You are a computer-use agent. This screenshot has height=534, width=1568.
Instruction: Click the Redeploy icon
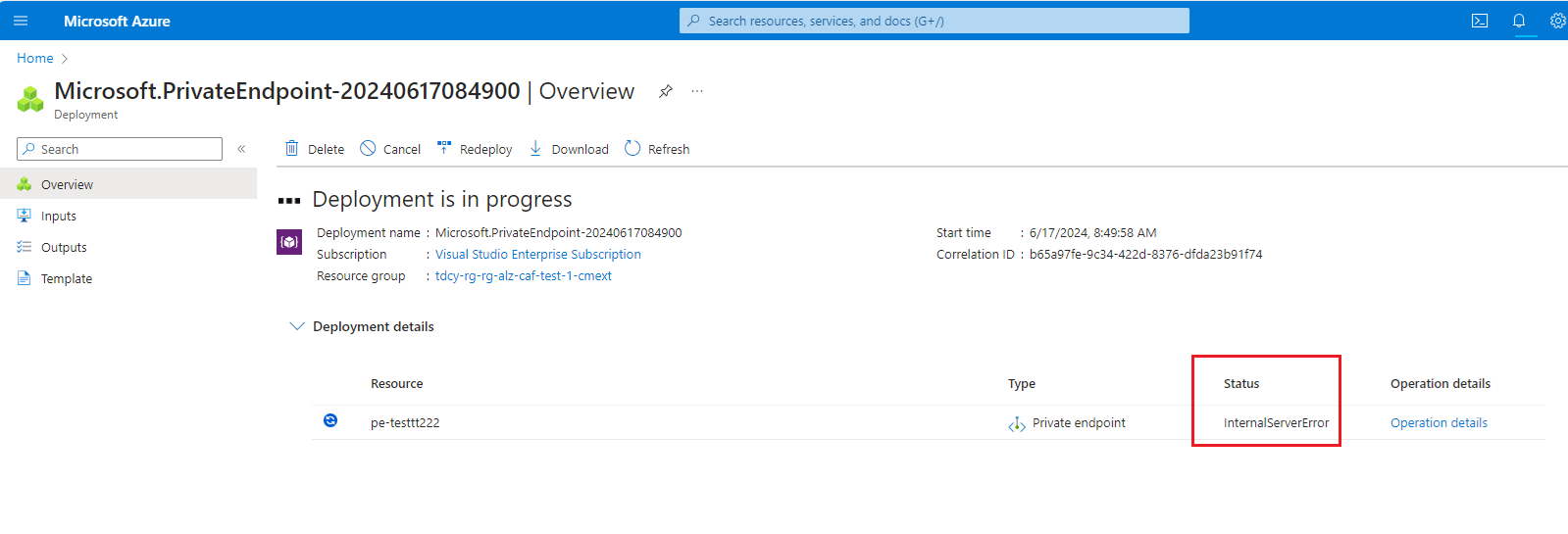coord(444,148)
